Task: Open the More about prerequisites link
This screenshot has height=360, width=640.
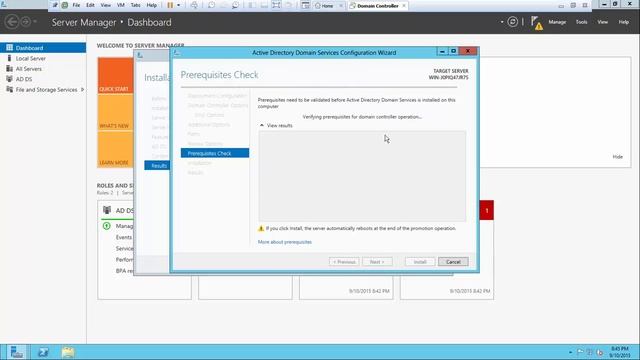Action: coord(284,242)
